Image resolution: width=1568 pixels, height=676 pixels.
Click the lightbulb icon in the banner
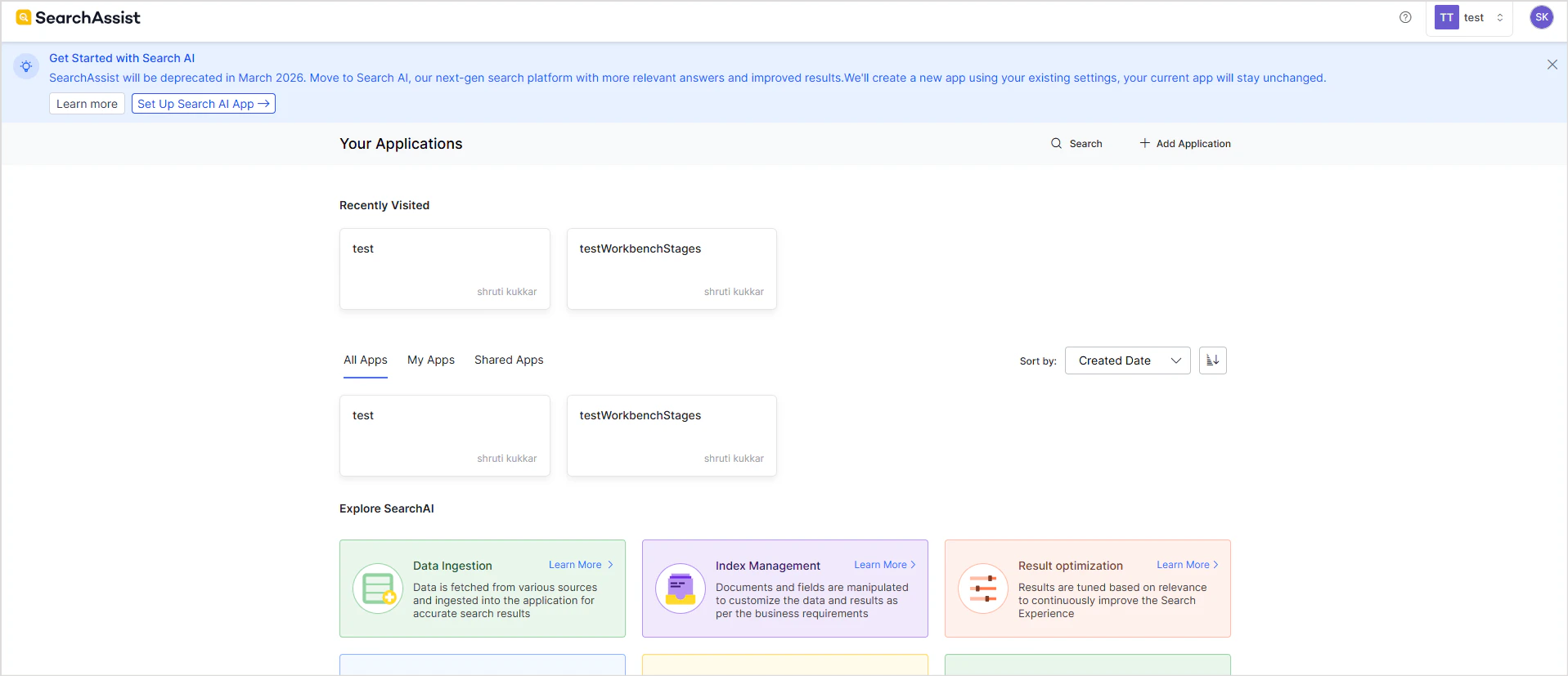(x=26, y=66)
